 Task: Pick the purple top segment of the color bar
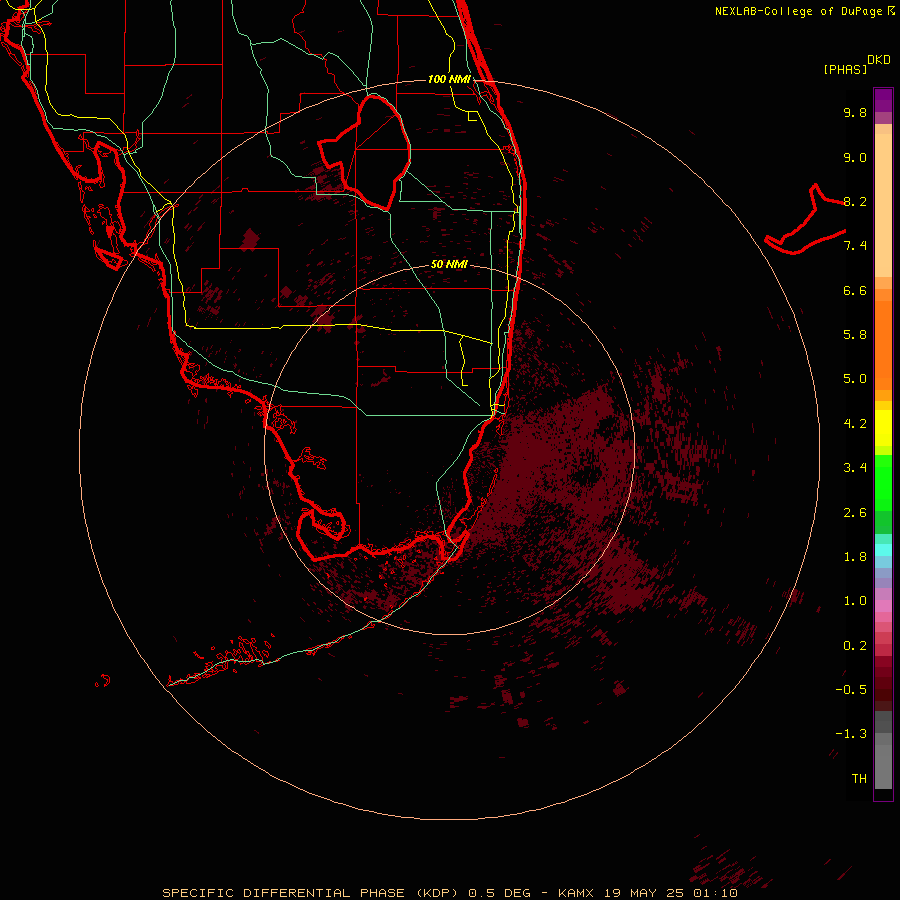click(883, 100)
